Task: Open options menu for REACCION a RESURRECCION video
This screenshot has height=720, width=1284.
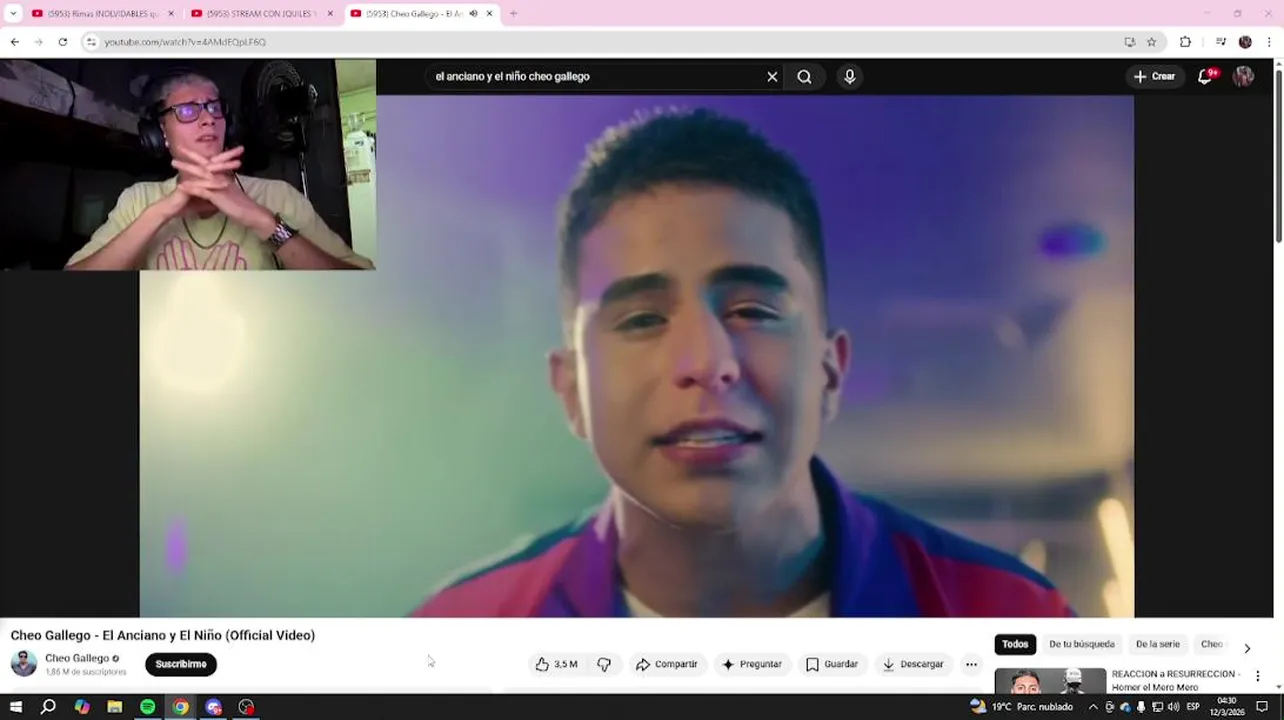Action: pyautogui.click(x=1258, y=676)
